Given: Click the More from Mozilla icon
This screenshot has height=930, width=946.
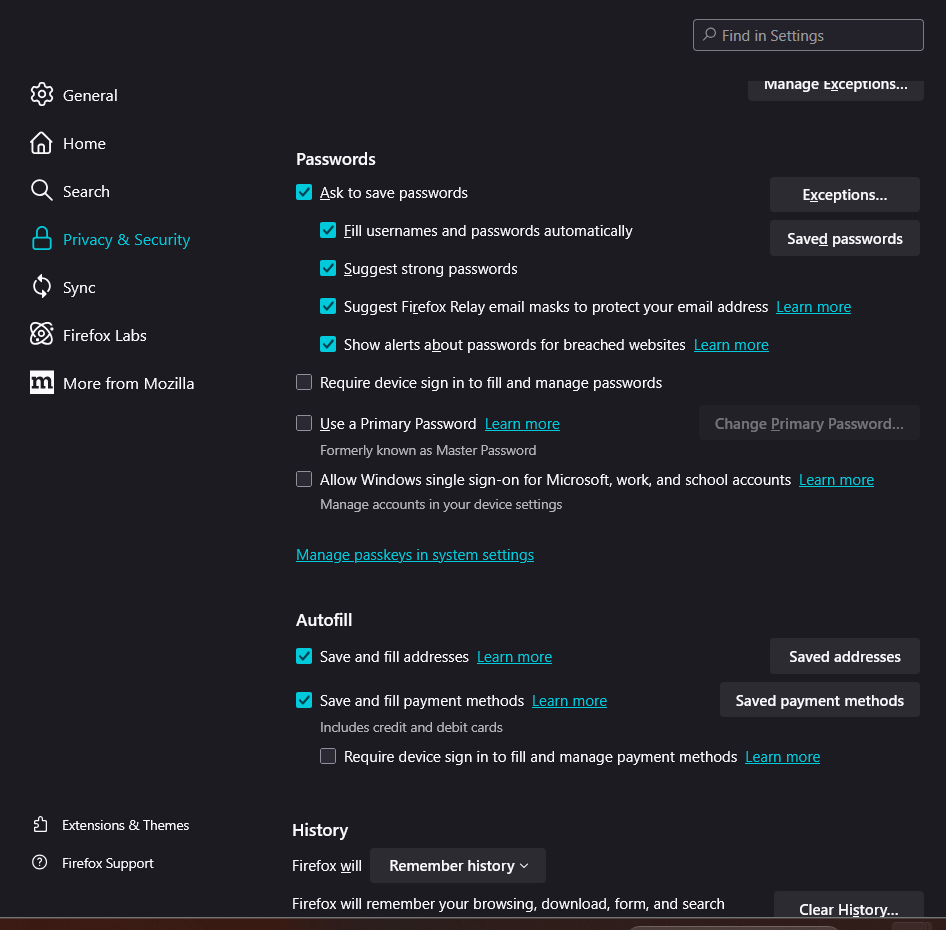Looking at the screenshot, I should pos(42,383).
